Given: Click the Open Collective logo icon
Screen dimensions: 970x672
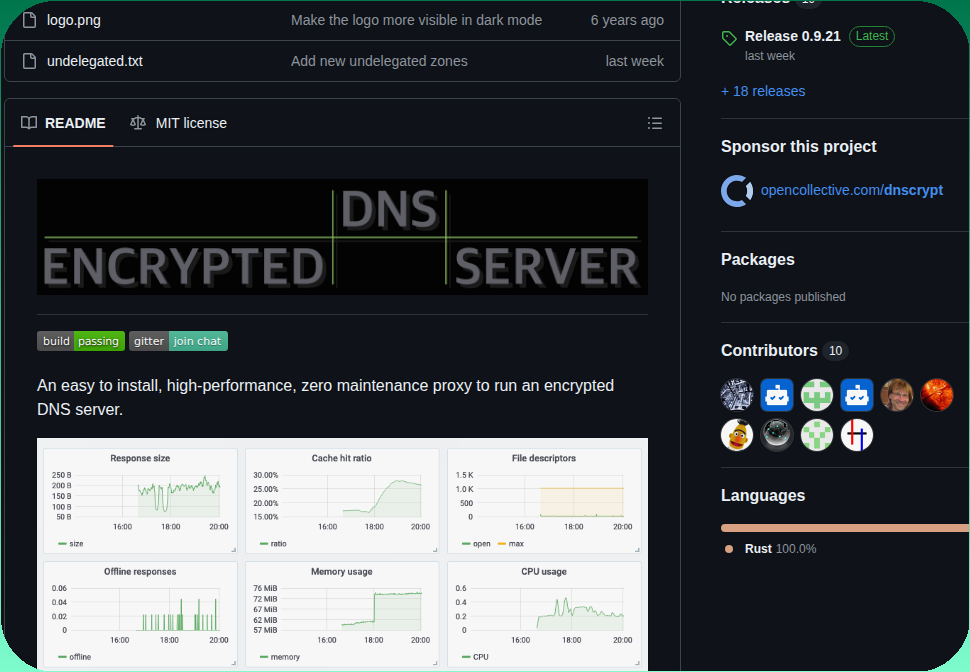Looking at the screenshot, I should [737, 191].
